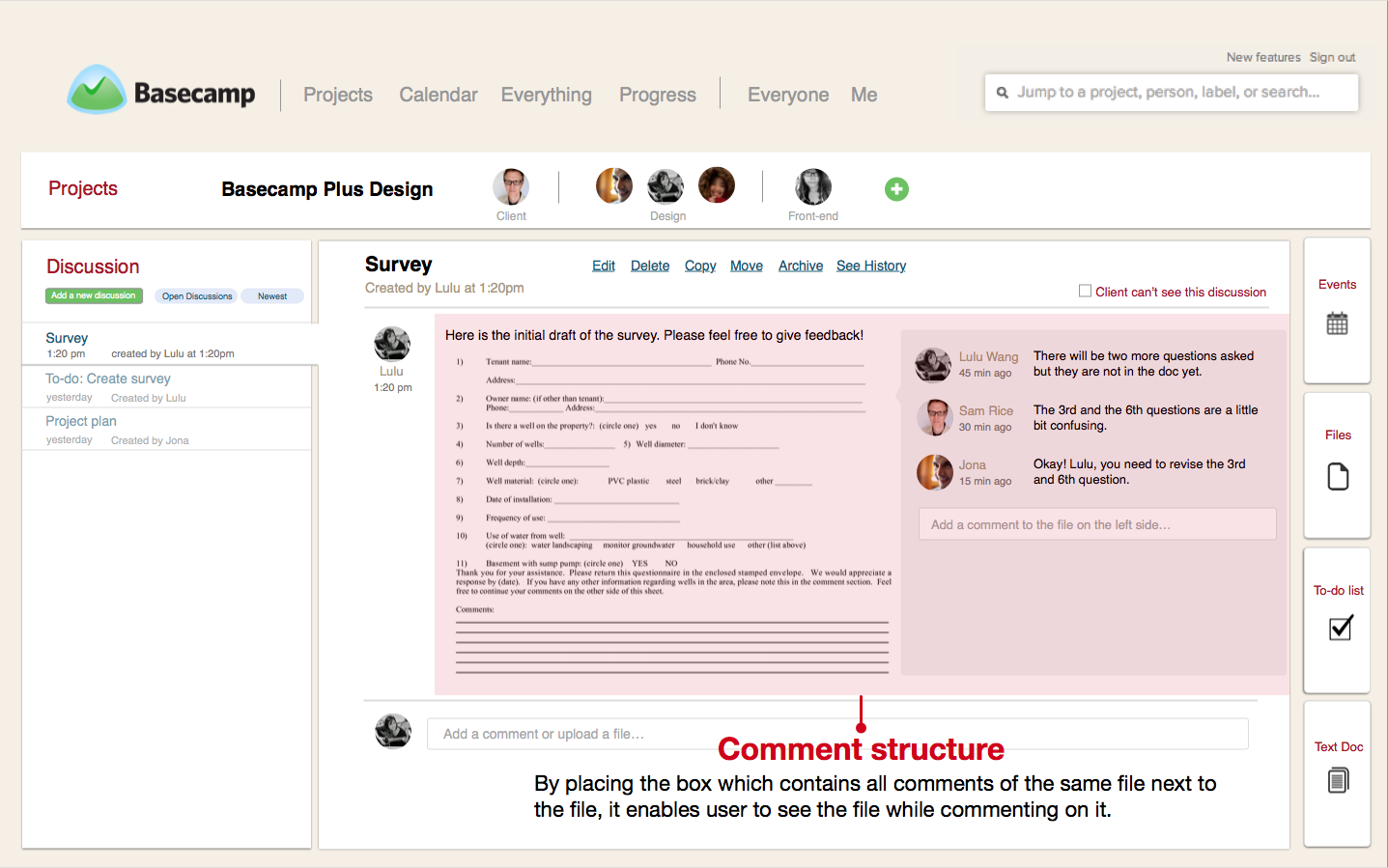Click the New features link

1263,57
